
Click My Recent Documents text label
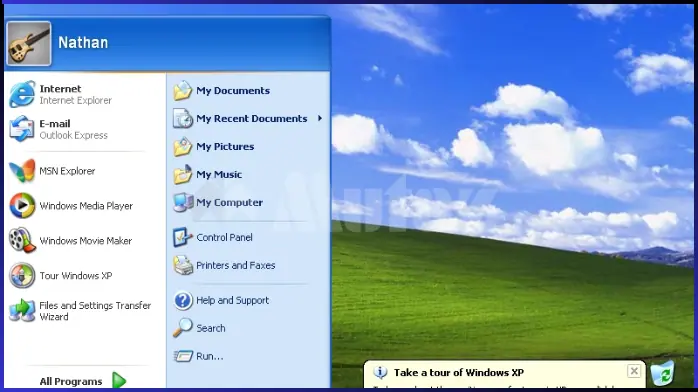click(252, 118)
